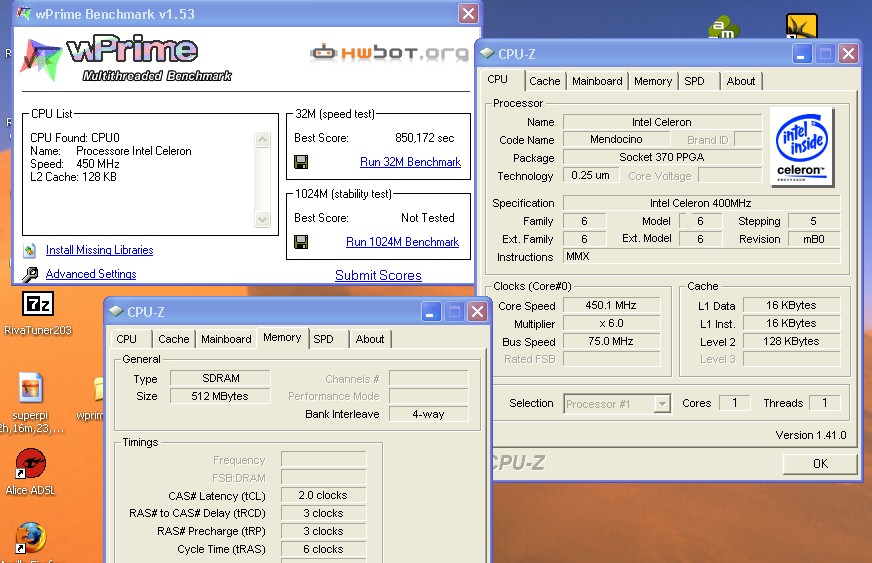Minimize the lower CPU-Z Memory window
This screenshot has height=563, width=872.
(430, 312)
